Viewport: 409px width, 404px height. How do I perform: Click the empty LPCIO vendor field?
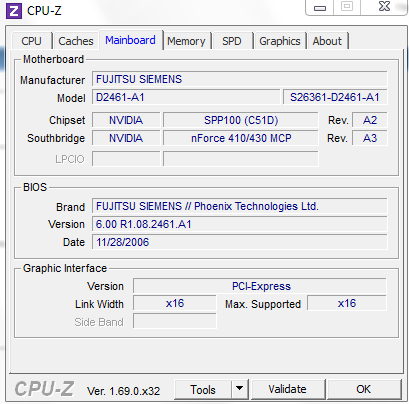click(126, 159)
